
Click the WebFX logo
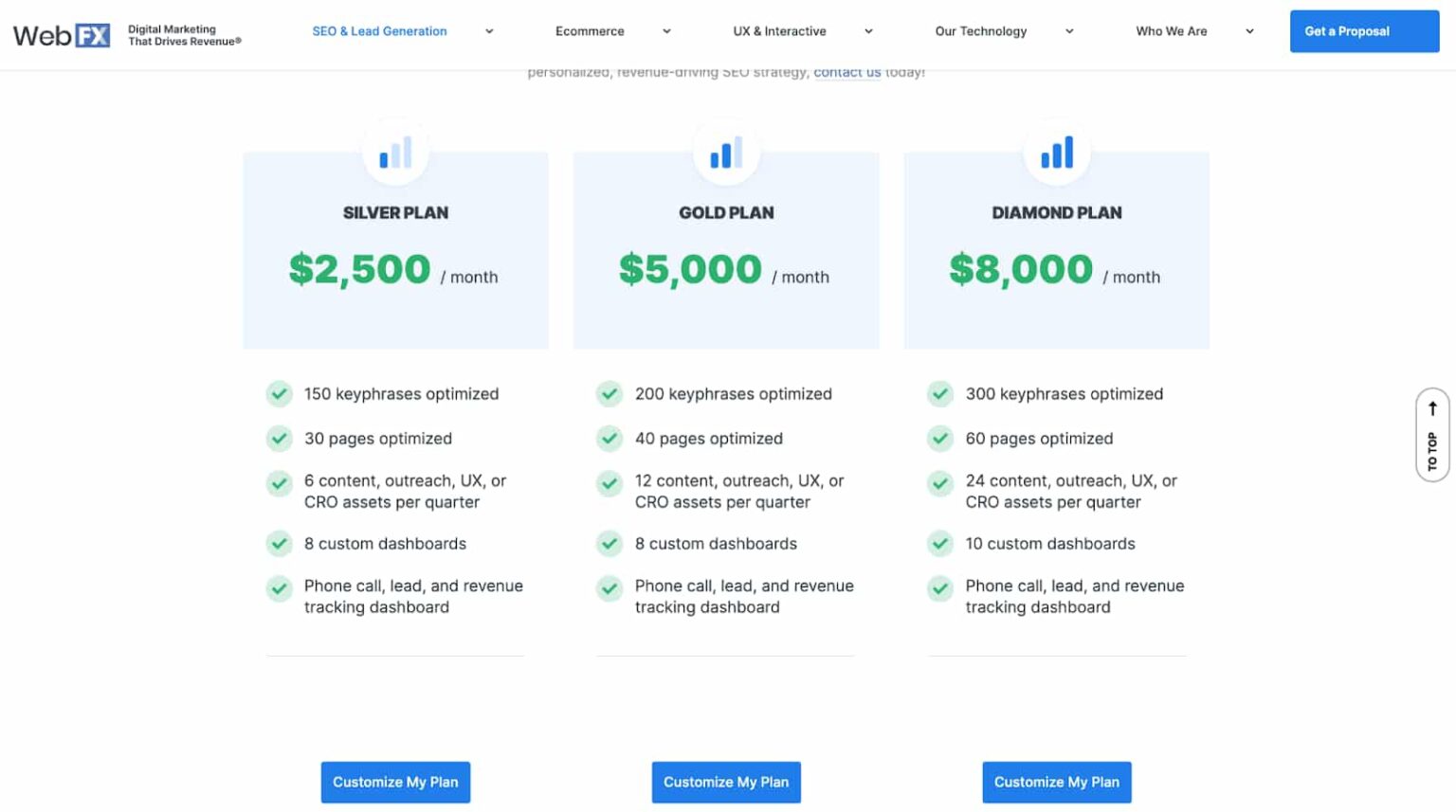61,34
